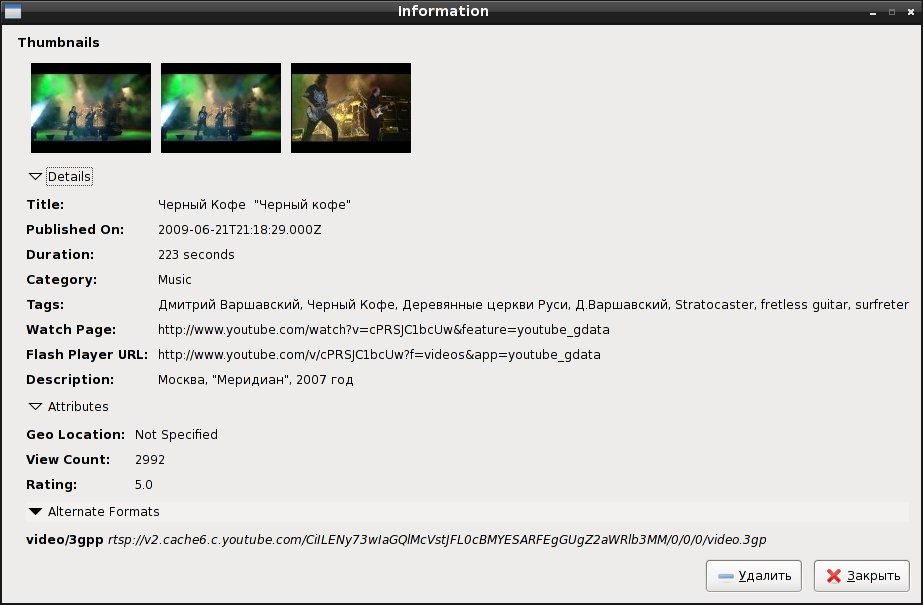
Task: Click the rtsp video.3gp stream URL
Action: (437, 540)
